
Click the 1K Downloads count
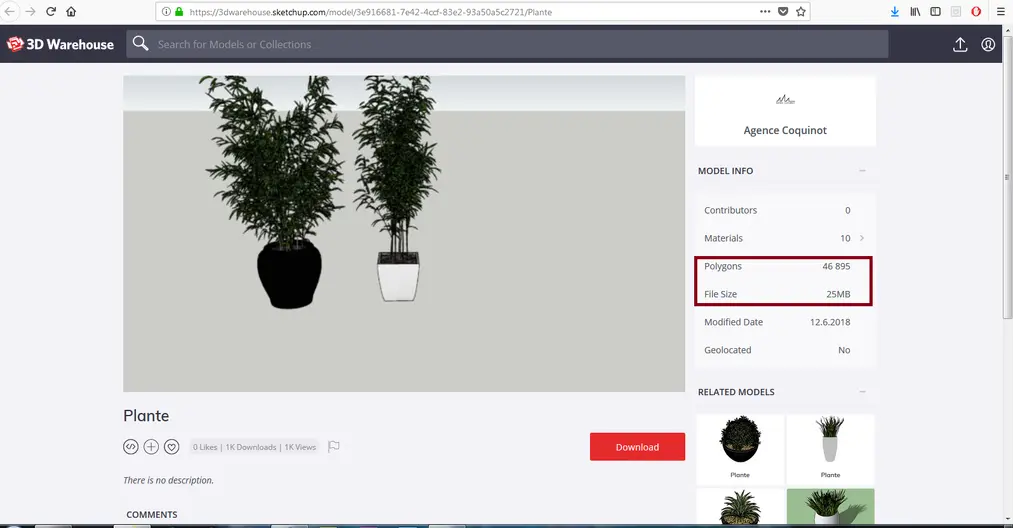click(x=251, y=447)
